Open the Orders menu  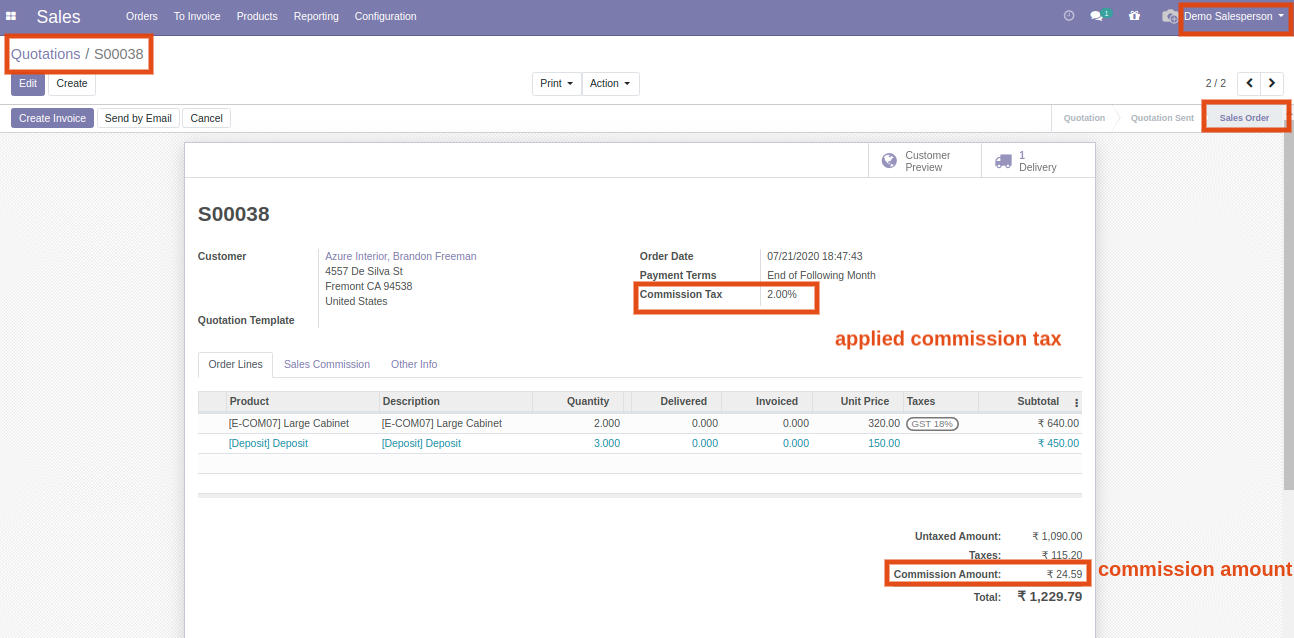click(x=142, y=16)
